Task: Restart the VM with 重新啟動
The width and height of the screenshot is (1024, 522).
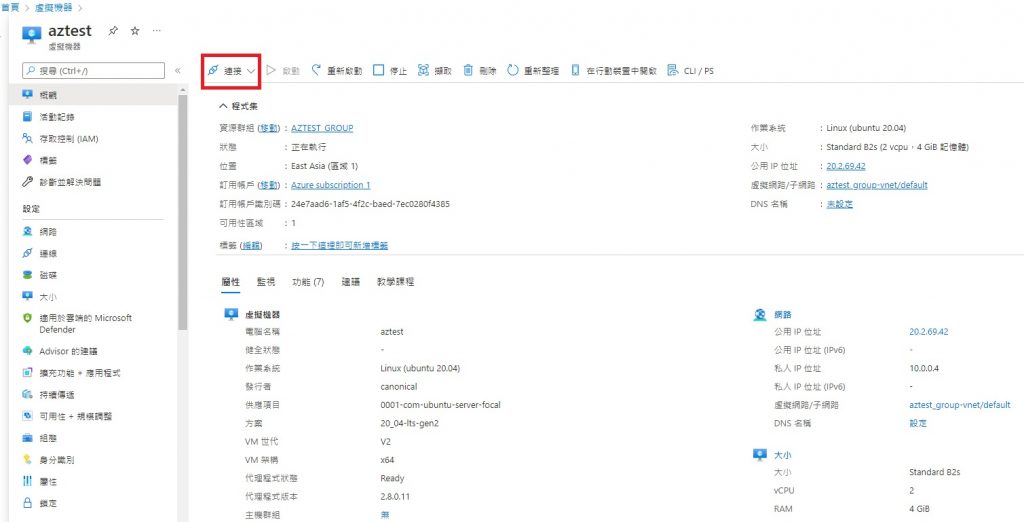Action: (336, 71)
